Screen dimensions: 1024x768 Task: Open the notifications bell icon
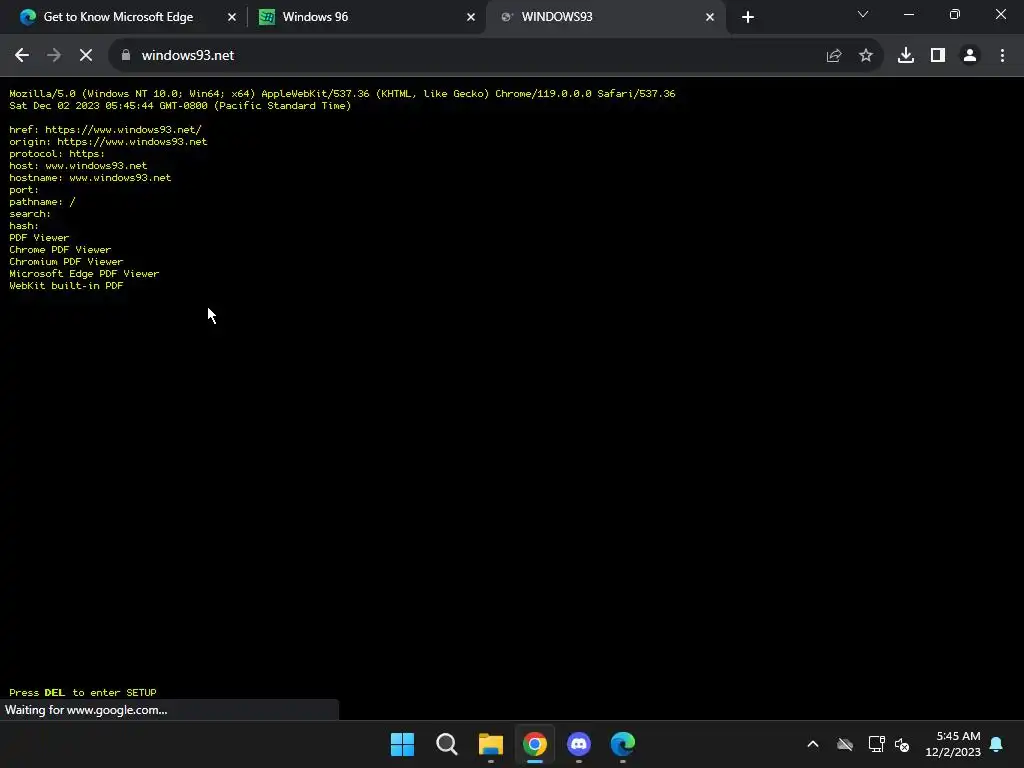[x=996, y=744]
